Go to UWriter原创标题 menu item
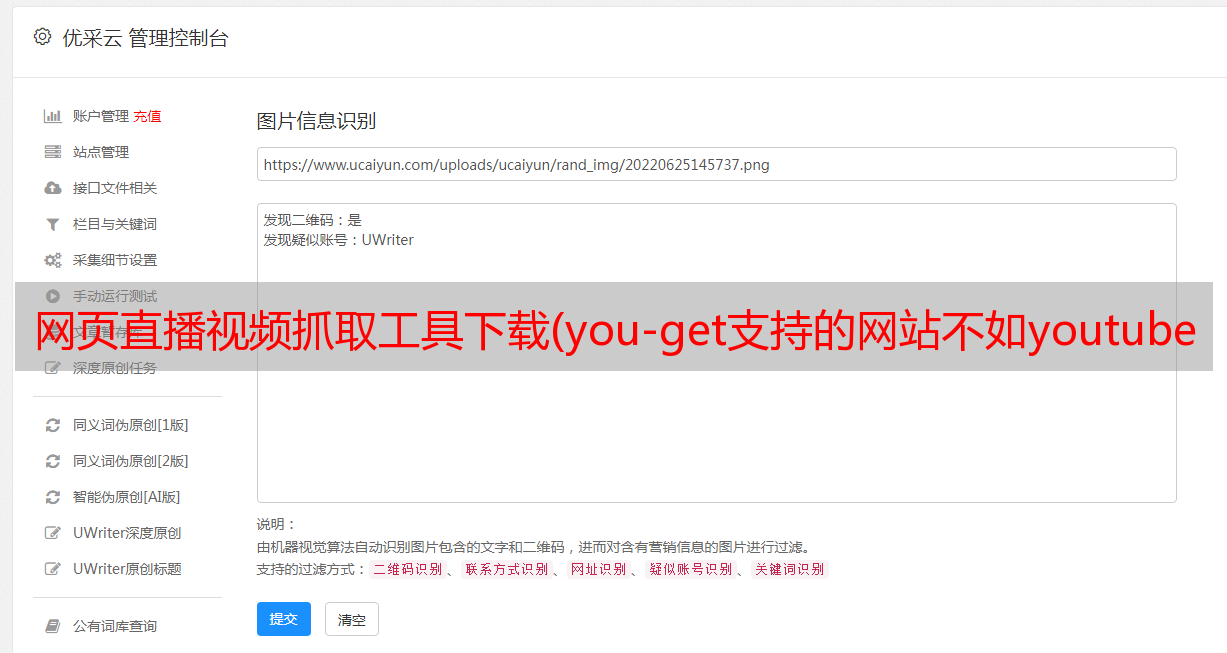 coord(127,569)
